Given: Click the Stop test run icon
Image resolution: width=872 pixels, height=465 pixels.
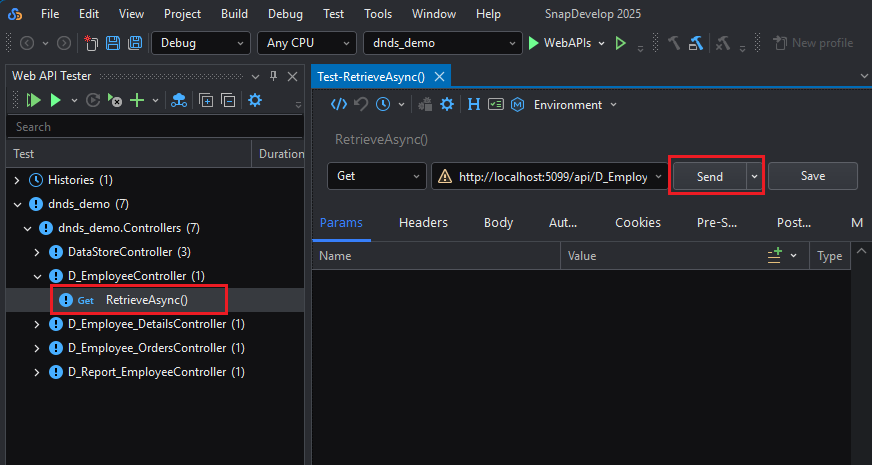Looking at the screenshot, I should [x=115, y=100].
